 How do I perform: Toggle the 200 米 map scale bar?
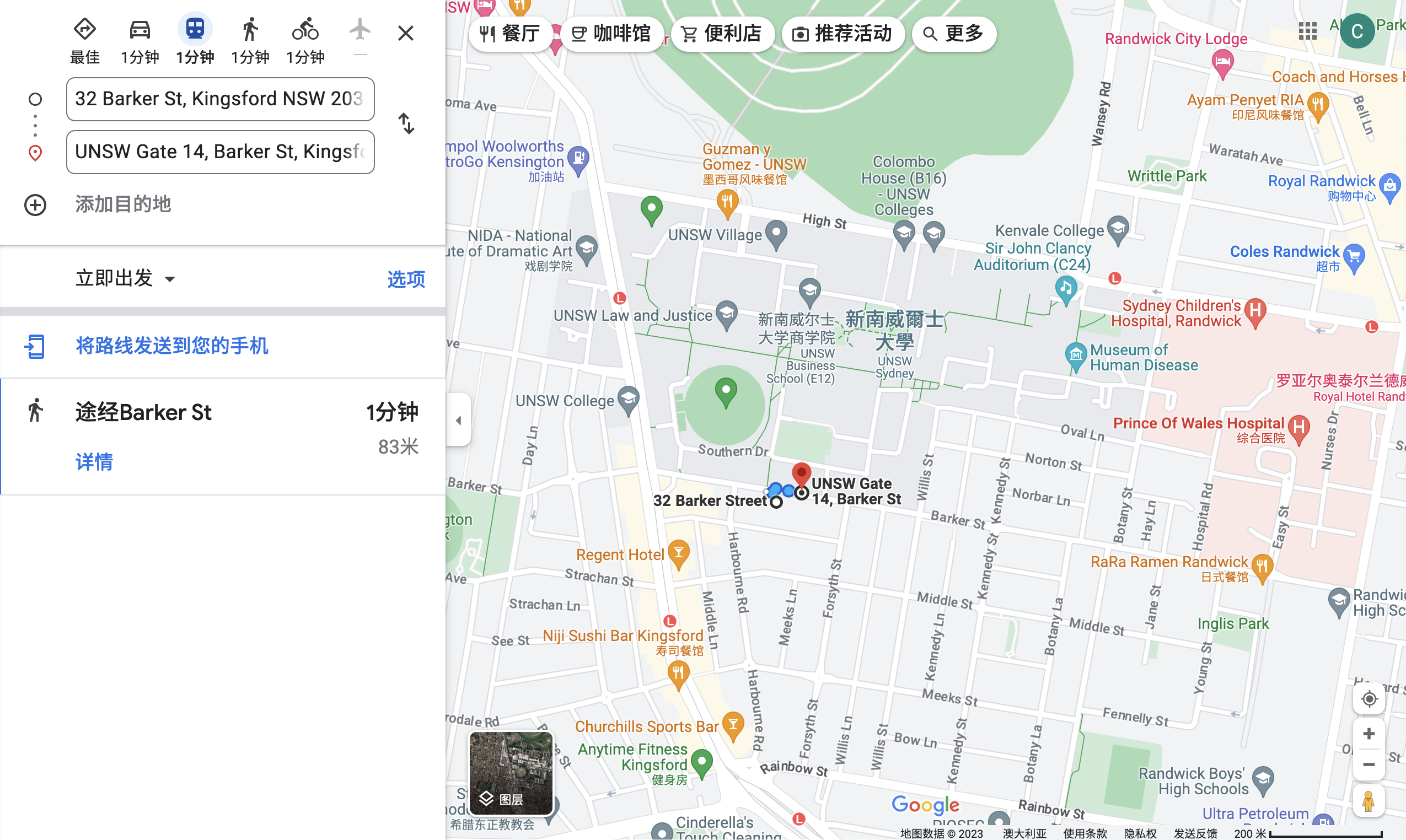coord(1308,833)
